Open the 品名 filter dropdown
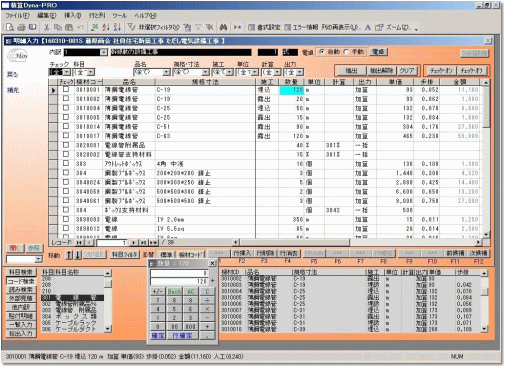This screenshot has width=506, height=368. click(x=166, y=72)
